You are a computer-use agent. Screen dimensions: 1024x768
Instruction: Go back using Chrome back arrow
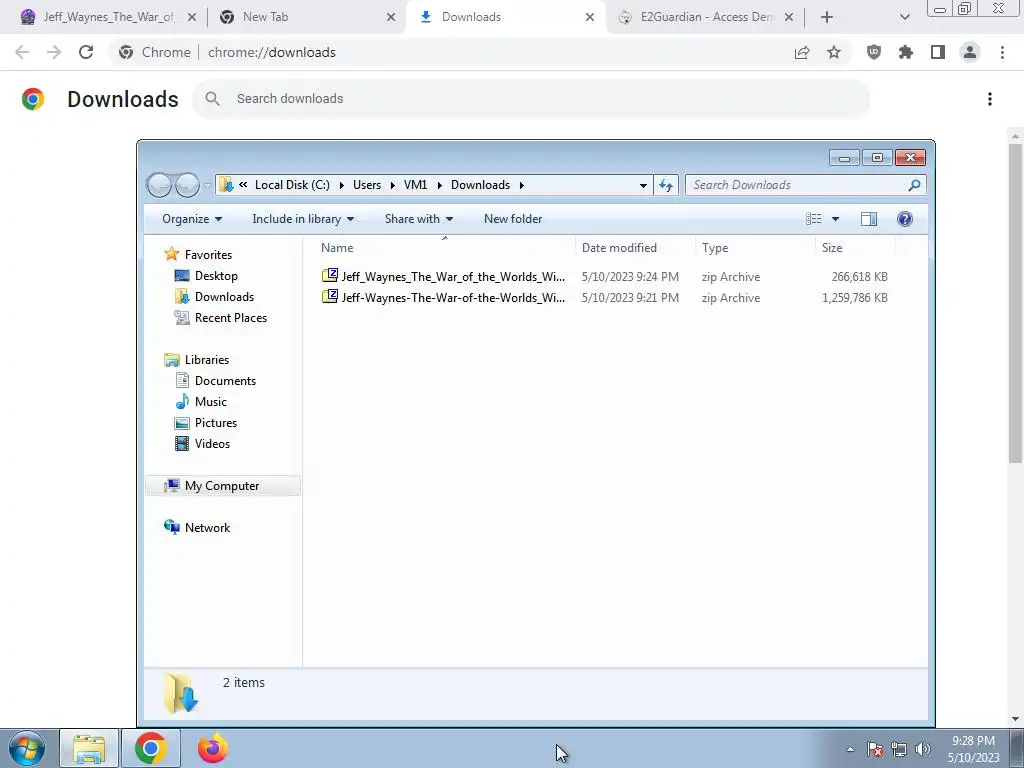tap(22, 52)
